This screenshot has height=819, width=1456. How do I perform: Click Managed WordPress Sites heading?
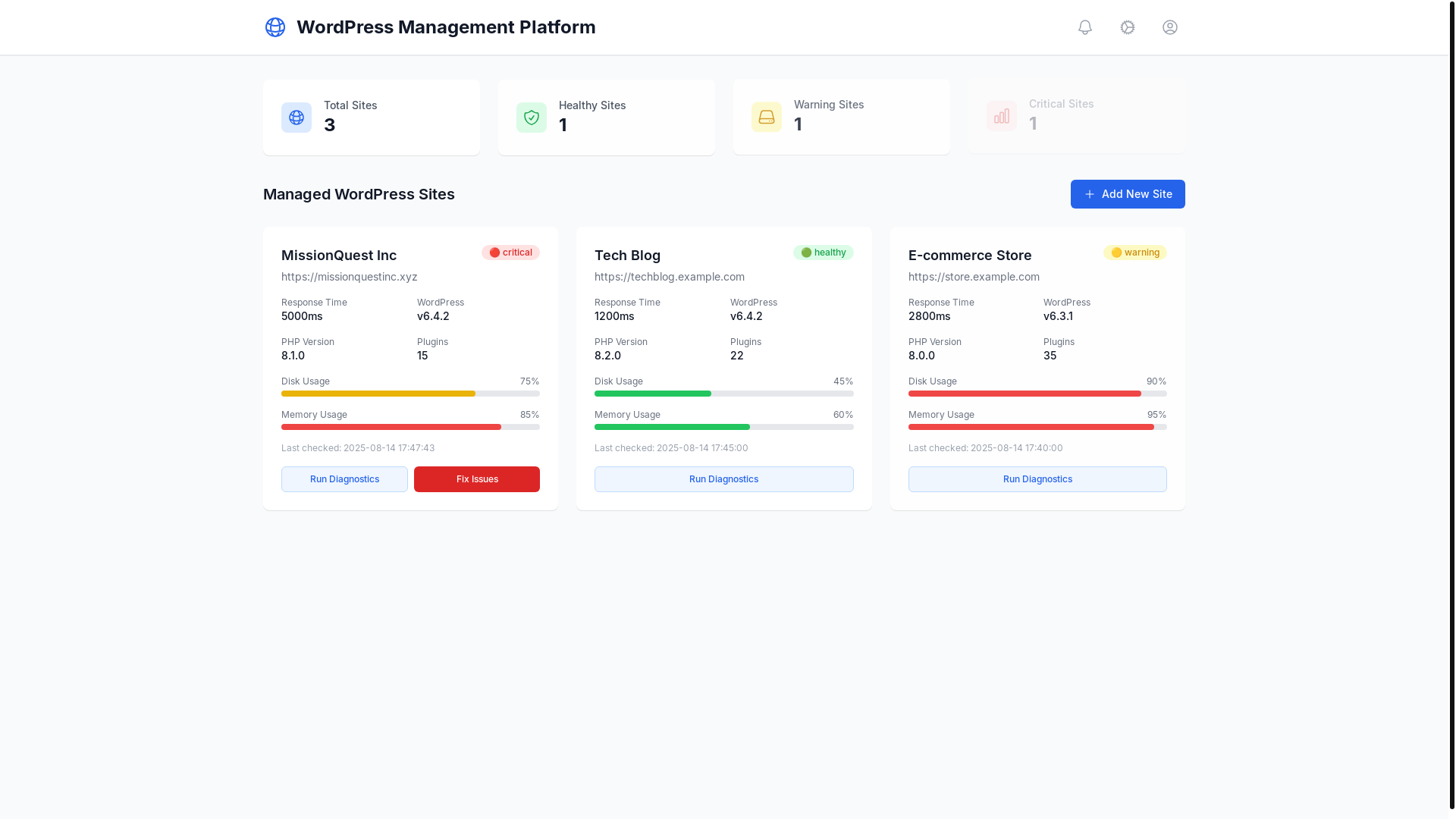359,194
